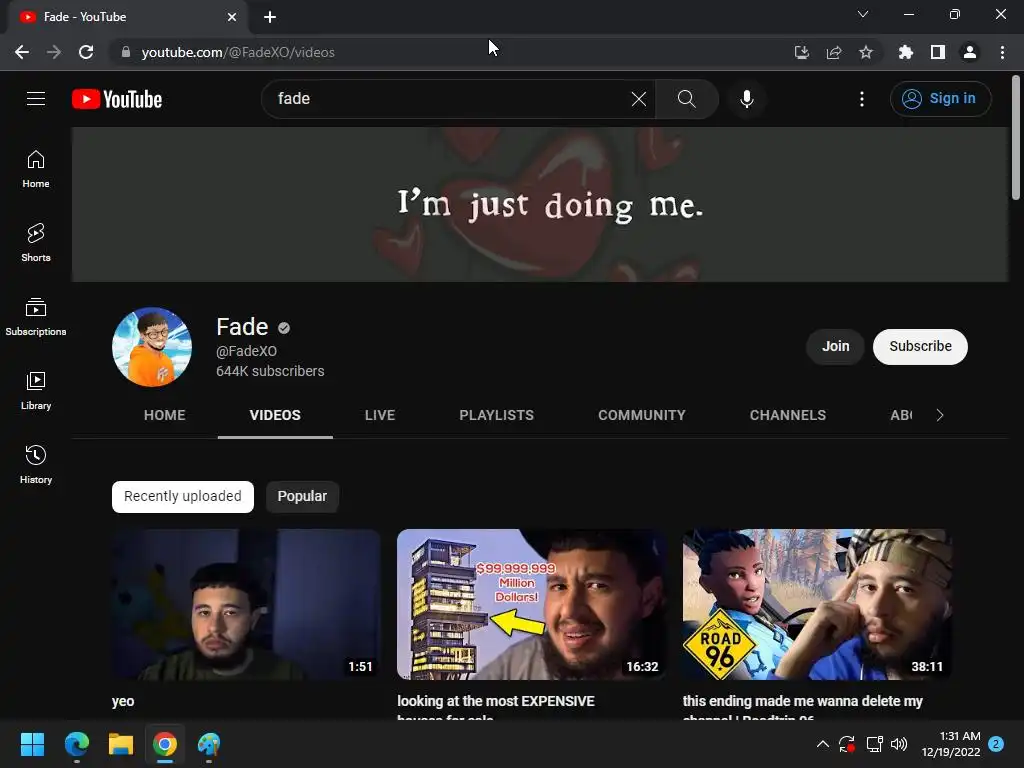This screenshot has width=1024, height=768.
Task: Click the YouTube logo
Action: pyautogui.click(x=117, y=99)
